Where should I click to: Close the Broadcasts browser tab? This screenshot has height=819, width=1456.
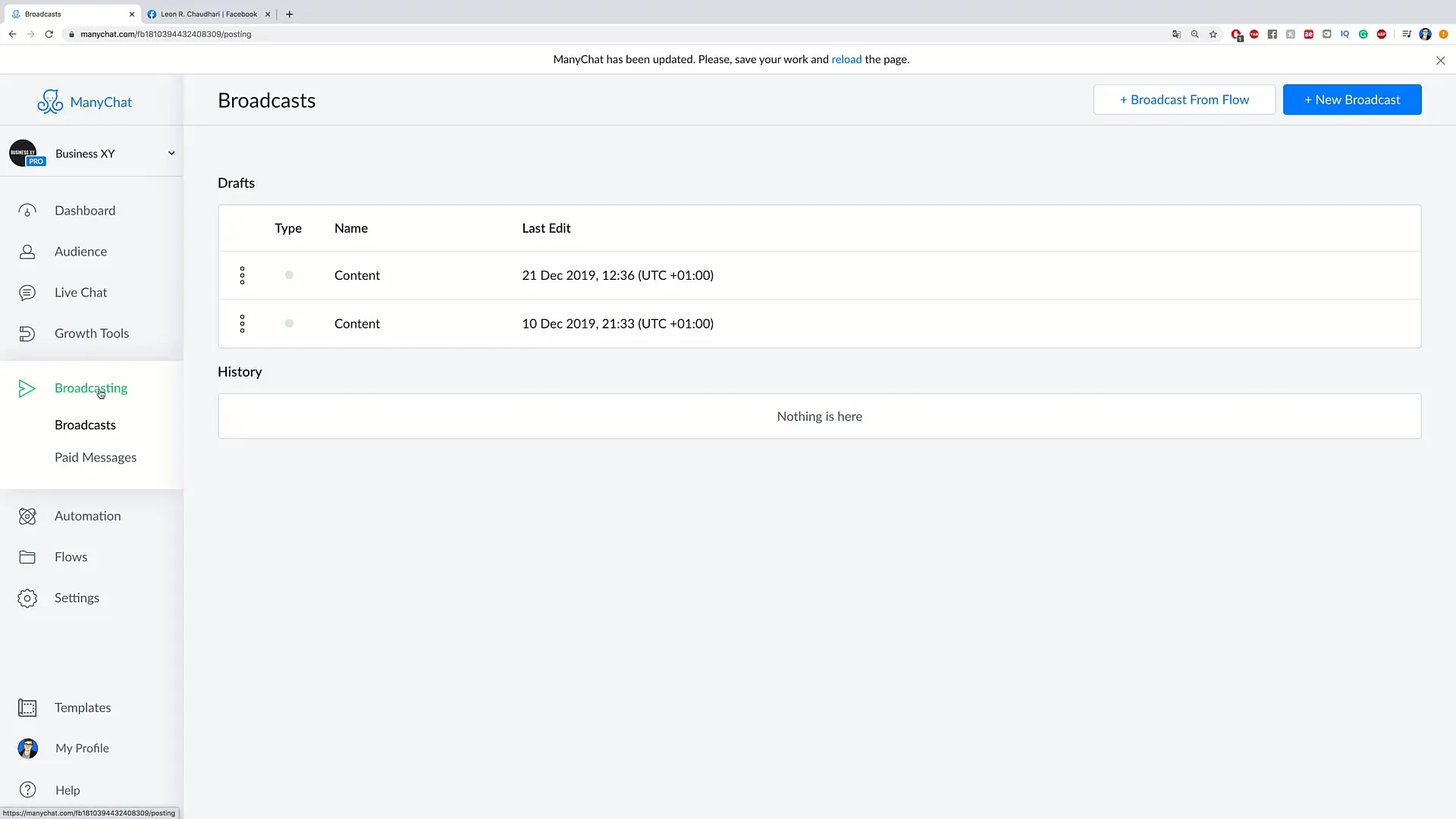pos(131,14)
